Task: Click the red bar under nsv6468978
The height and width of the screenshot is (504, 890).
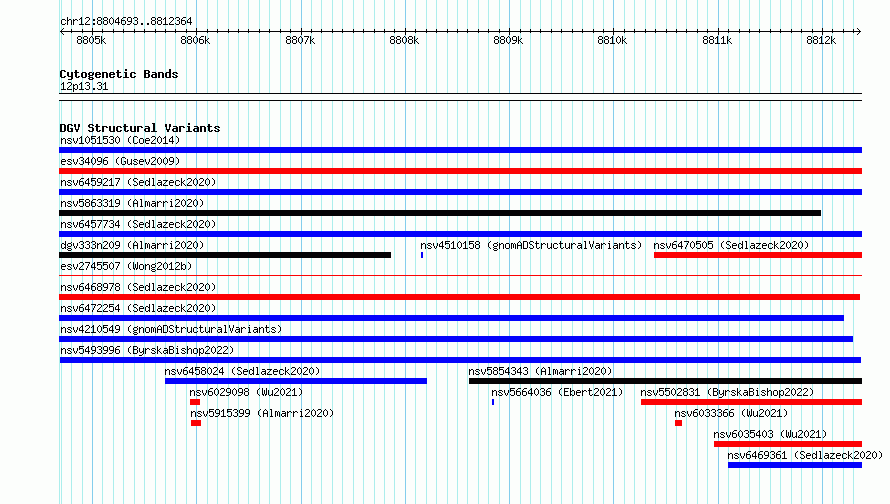Action: (459, 297)
